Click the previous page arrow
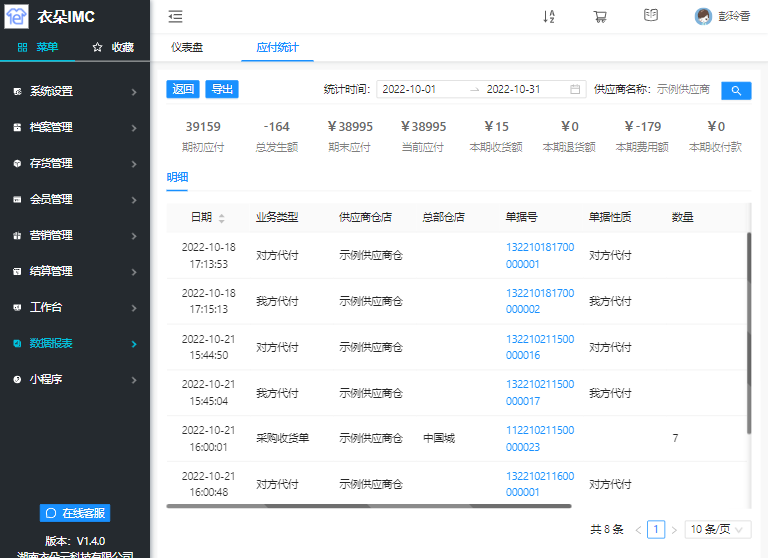Image resolution: width=768 pixels, height=558 pixels. (x=638, y=530)
